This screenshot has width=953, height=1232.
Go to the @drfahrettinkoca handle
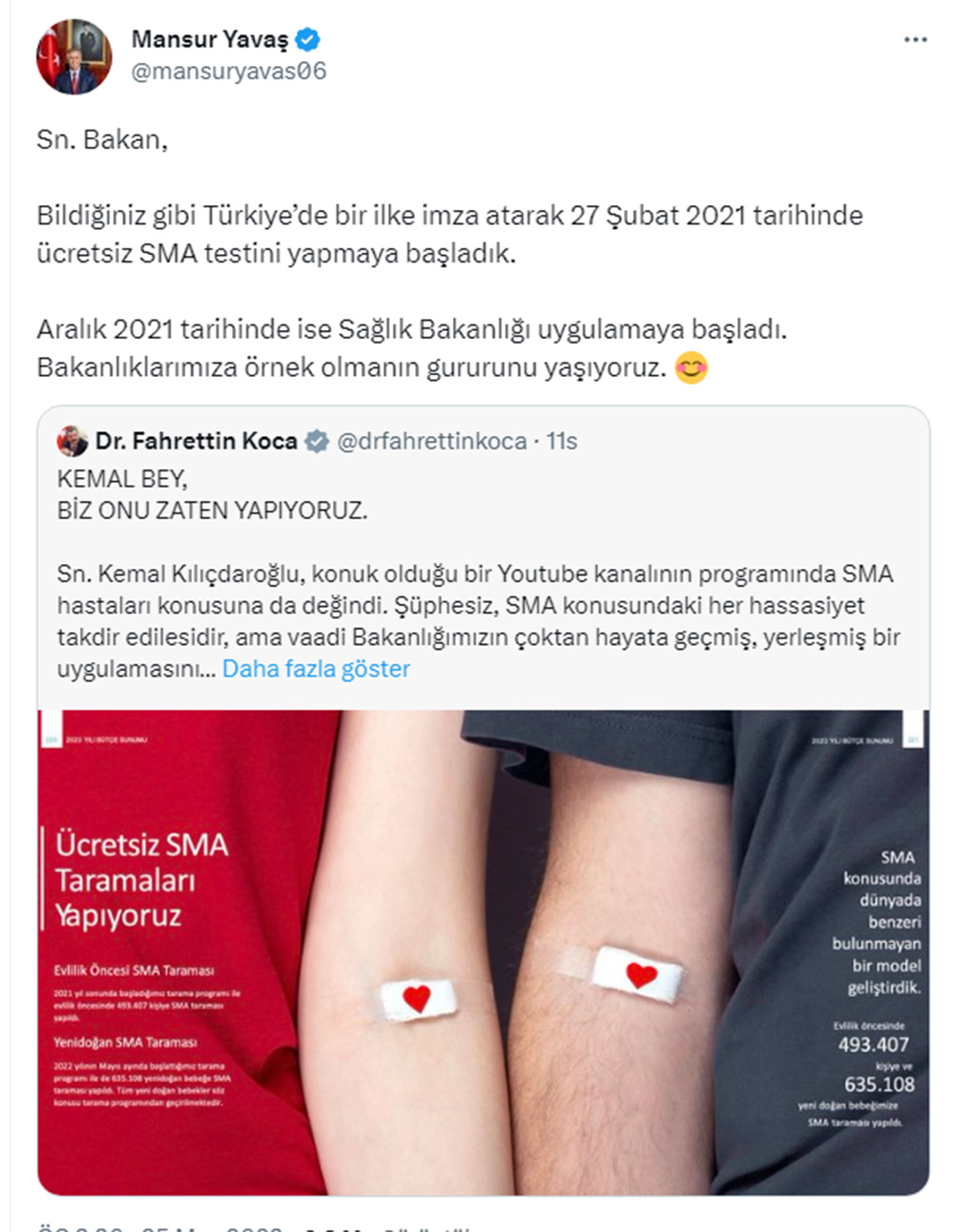point(432,441)
